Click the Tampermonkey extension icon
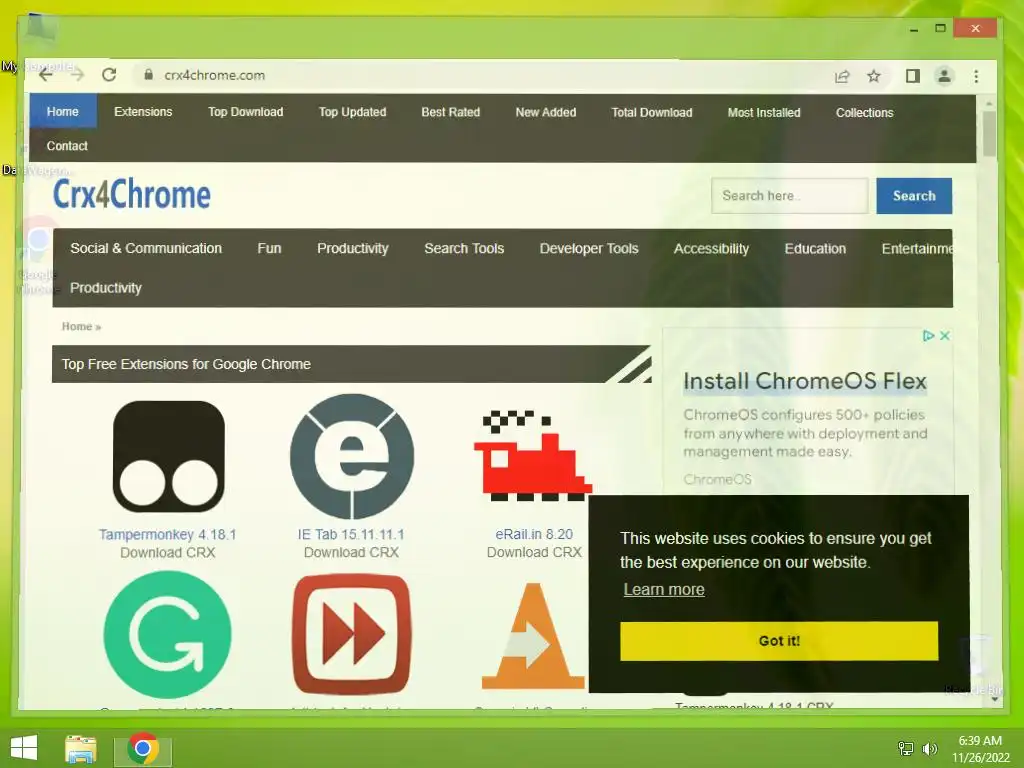 point(168,456)
